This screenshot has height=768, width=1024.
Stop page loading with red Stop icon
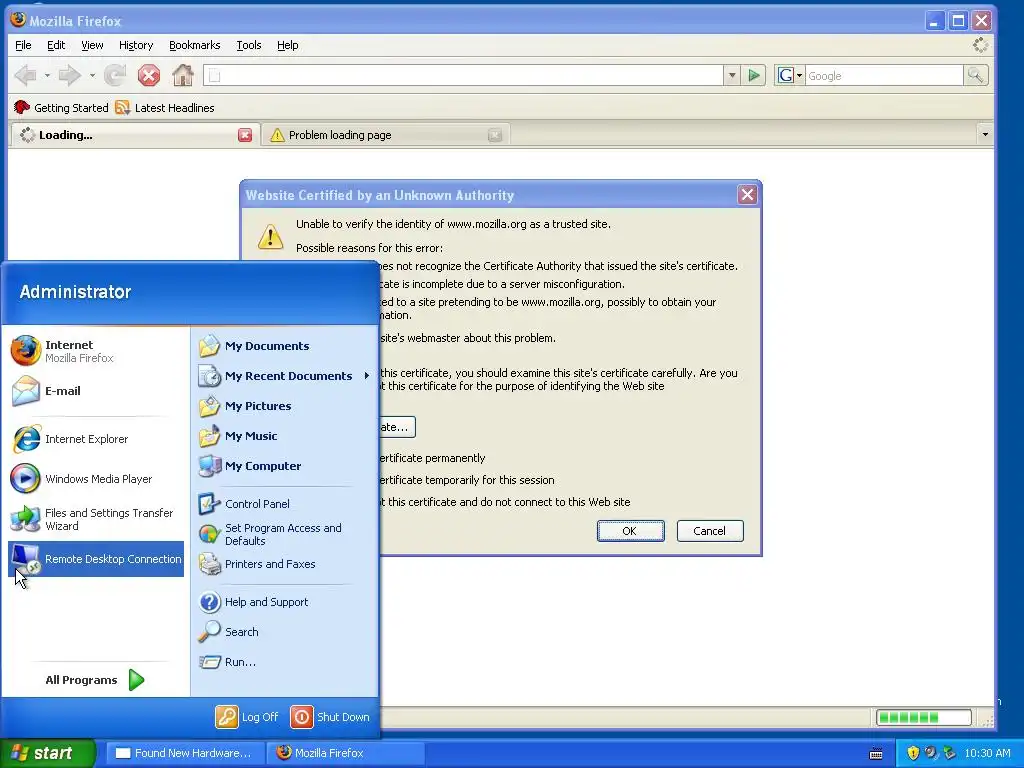coord(149,76)
